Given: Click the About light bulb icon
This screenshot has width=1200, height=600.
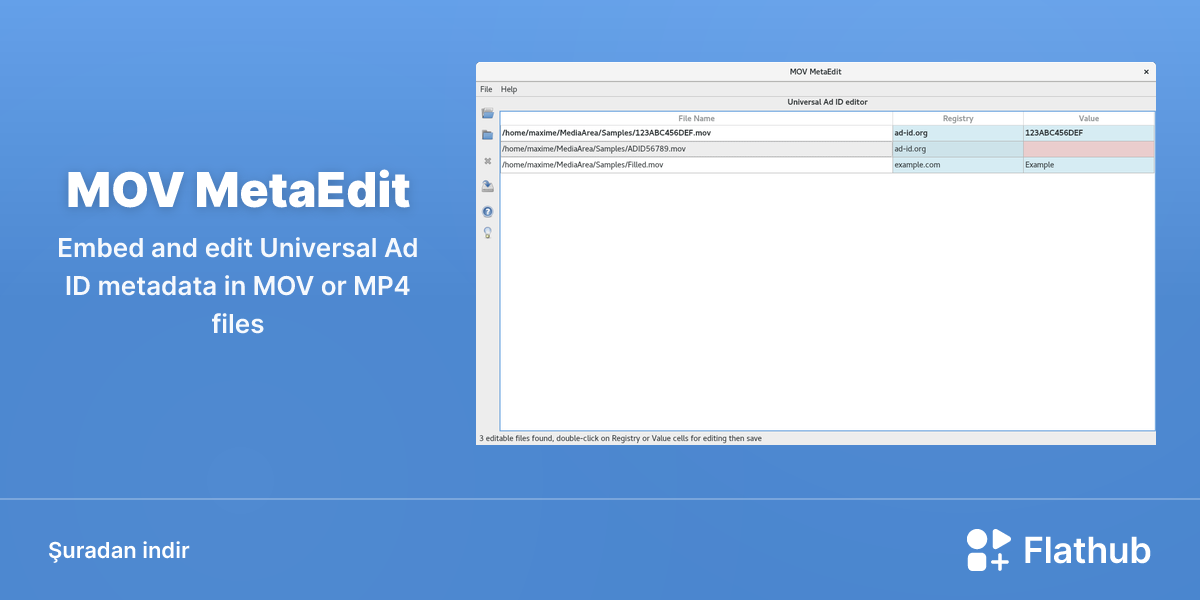Looking at the screenshot, I should tap(487, 233).
